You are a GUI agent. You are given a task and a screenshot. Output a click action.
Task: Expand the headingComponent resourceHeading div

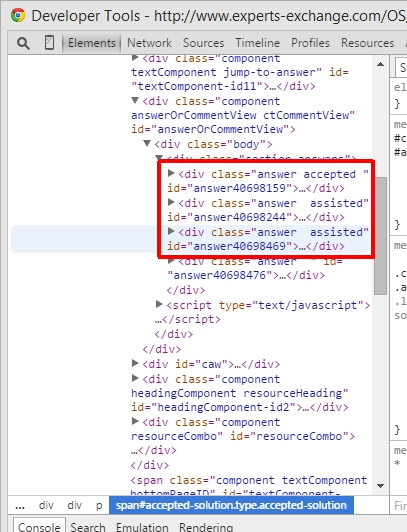pyautogui.click(x=135, y=378)
